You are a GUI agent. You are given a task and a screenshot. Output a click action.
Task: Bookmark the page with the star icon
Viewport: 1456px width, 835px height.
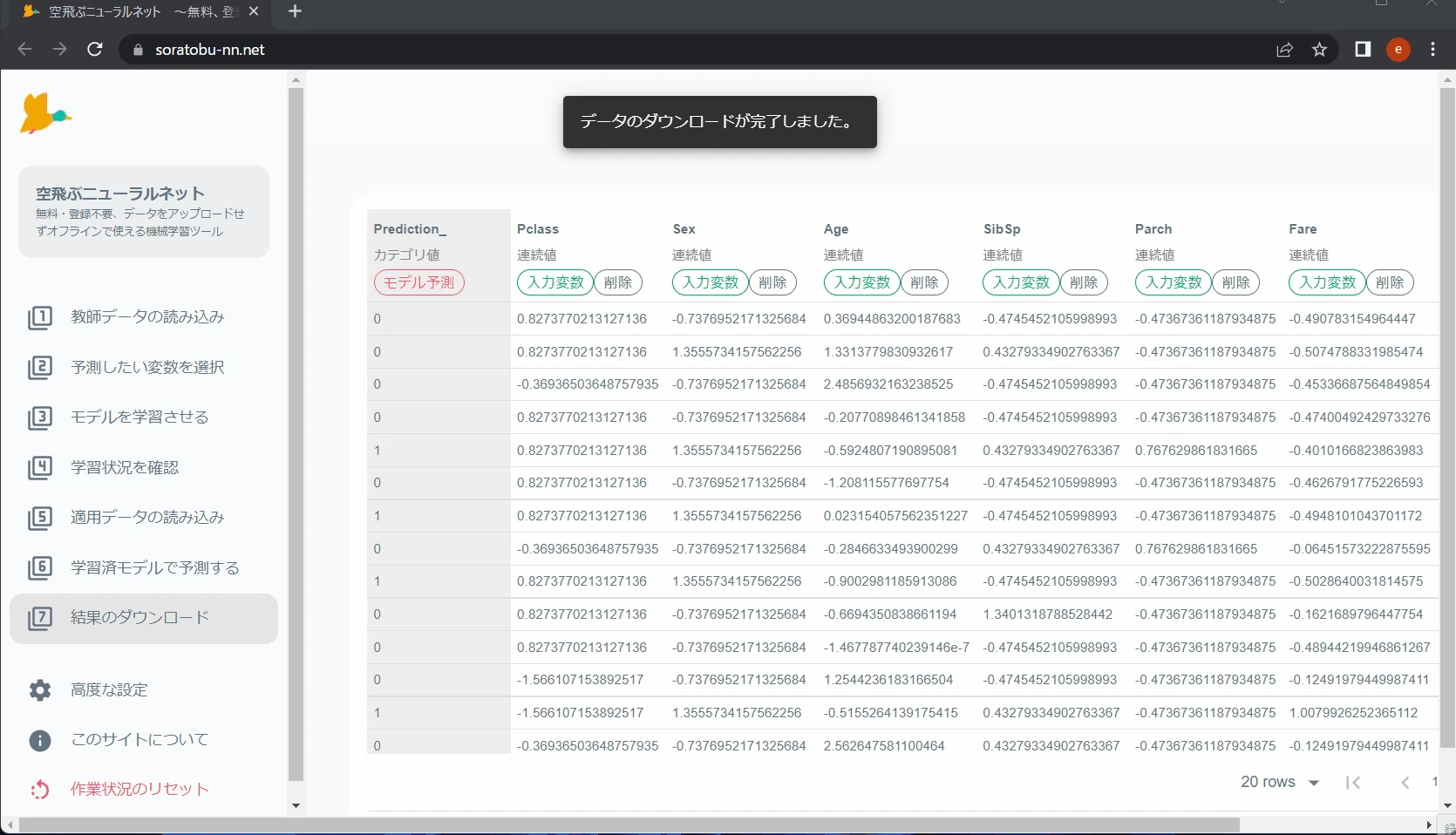pyautogui.click(x=1319, y=50)
